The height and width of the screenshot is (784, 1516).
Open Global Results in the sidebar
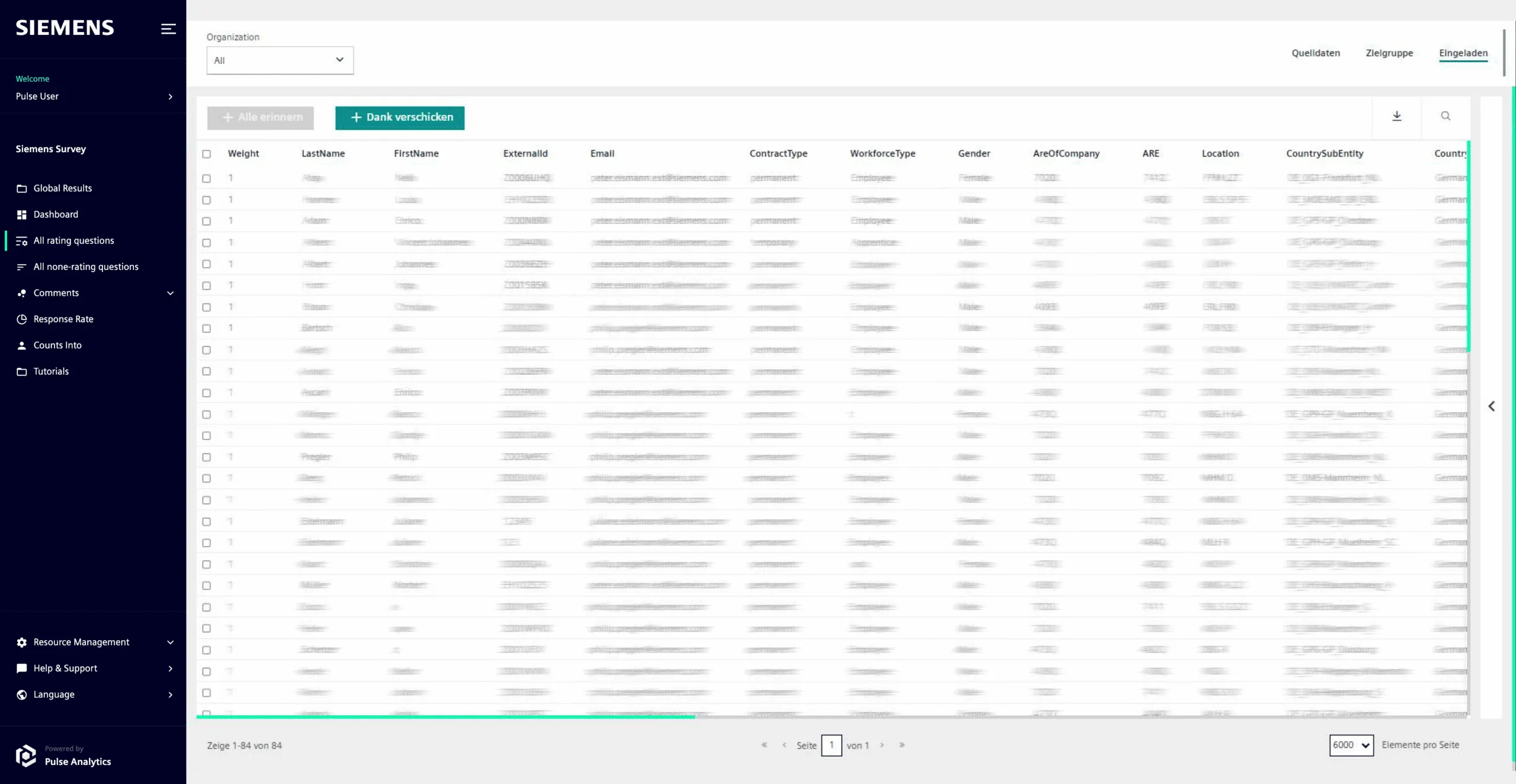click(63, 188)
